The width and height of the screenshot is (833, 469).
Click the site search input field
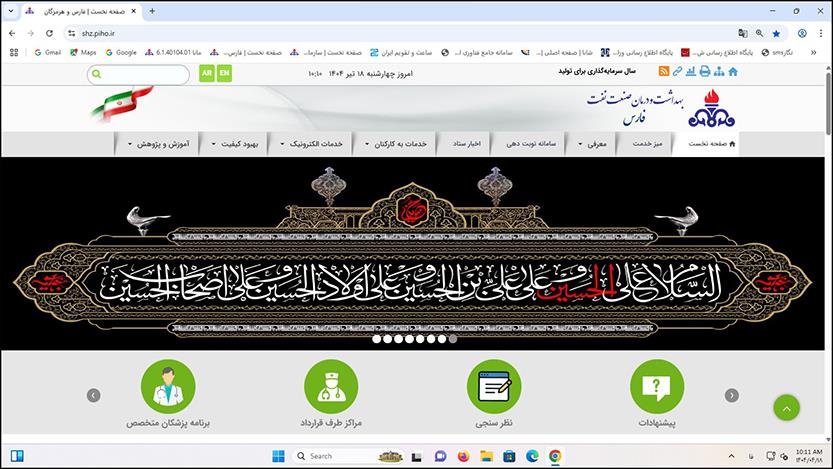click(x=138, y=74)
